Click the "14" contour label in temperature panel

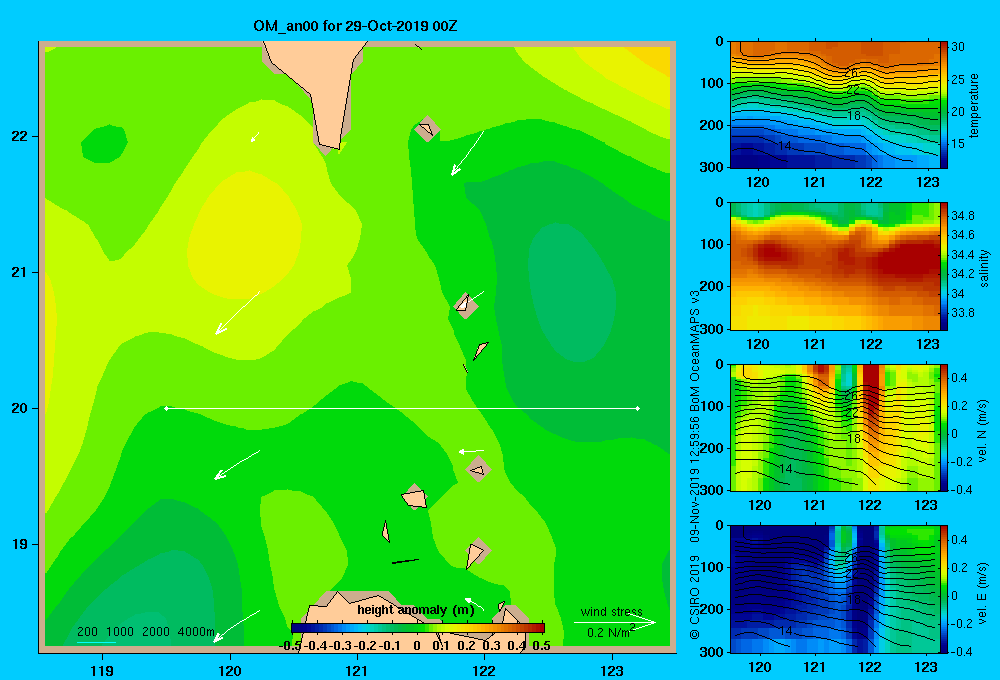tap(785, 146)
